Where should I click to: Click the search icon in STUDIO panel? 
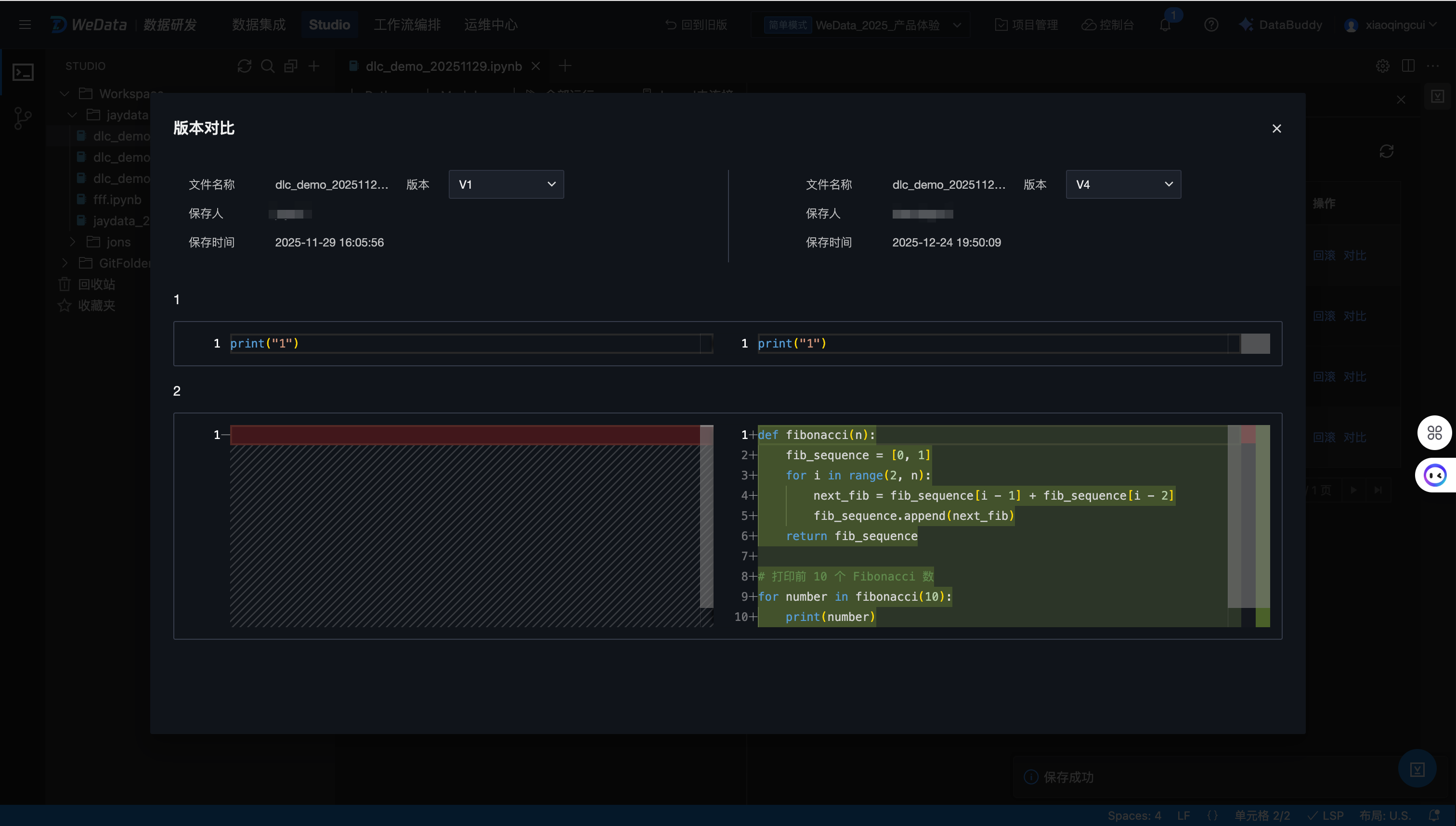[267, 66]
